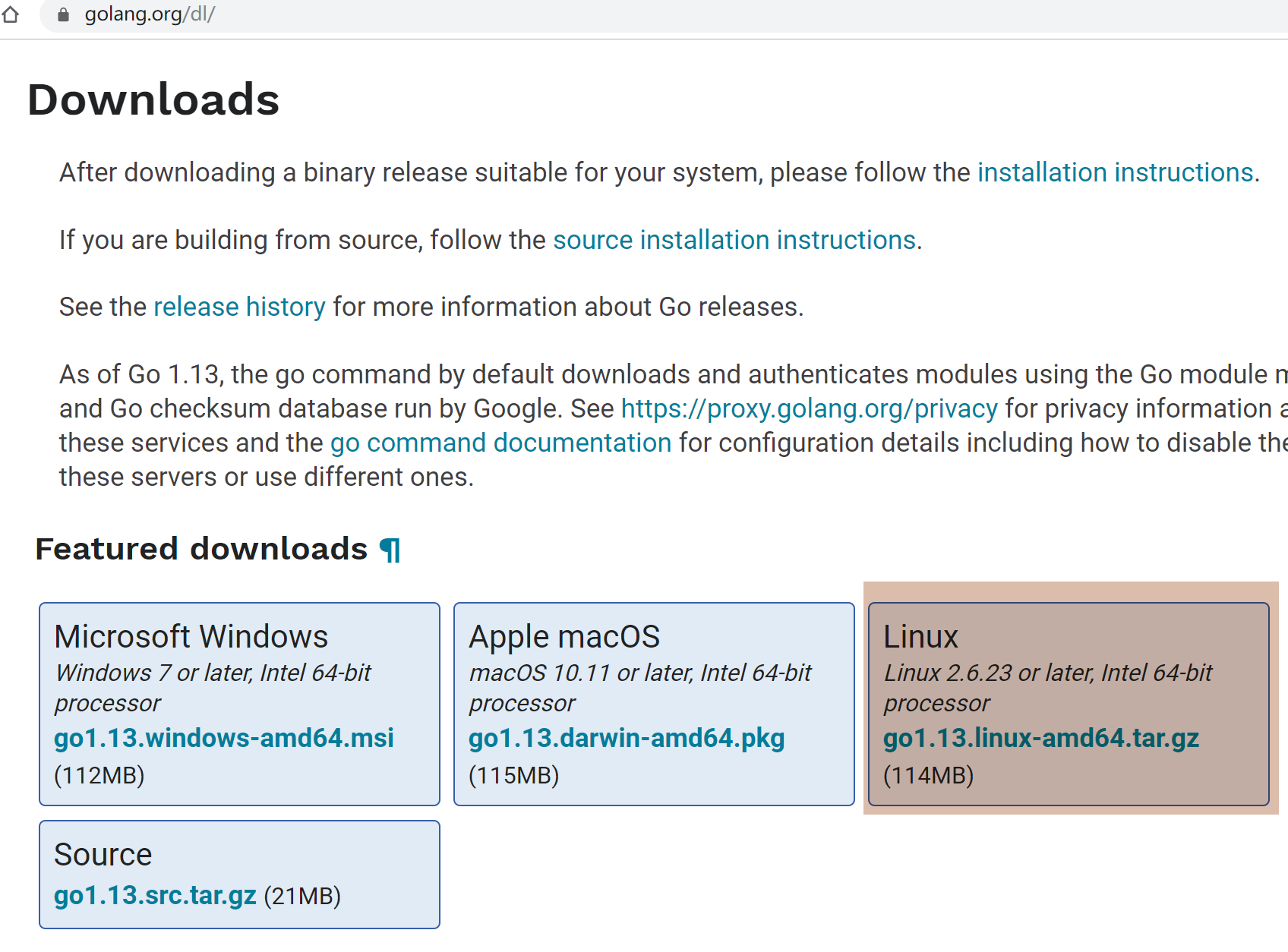This screenshot has height=952, width=1288.
Task: Click the padlock site security icon
Action: [x=64, y=14]
